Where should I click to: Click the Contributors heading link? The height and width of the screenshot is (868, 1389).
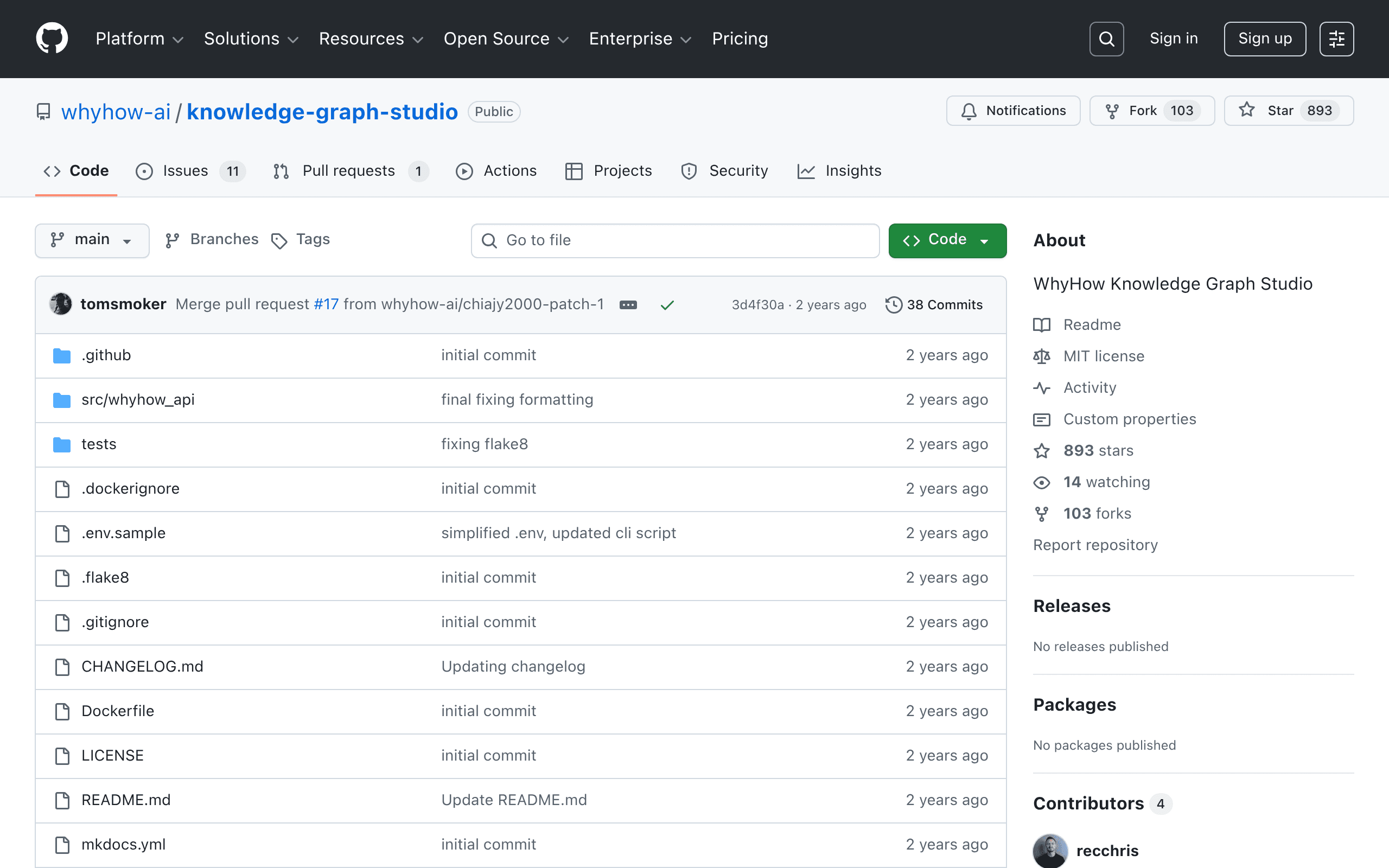click(x=1102, y=803)
